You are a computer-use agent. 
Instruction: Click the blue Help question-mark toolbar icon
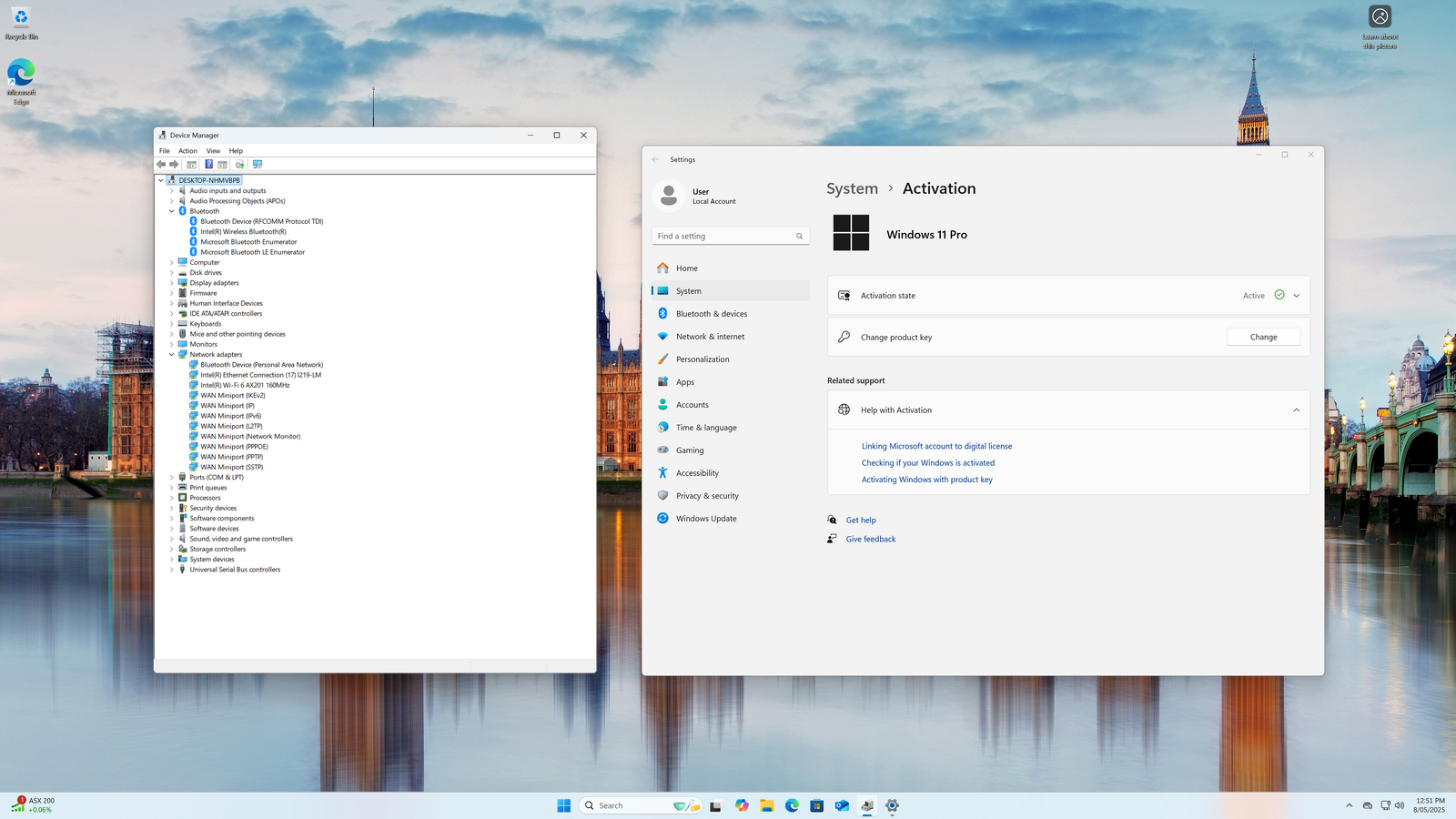208,165
